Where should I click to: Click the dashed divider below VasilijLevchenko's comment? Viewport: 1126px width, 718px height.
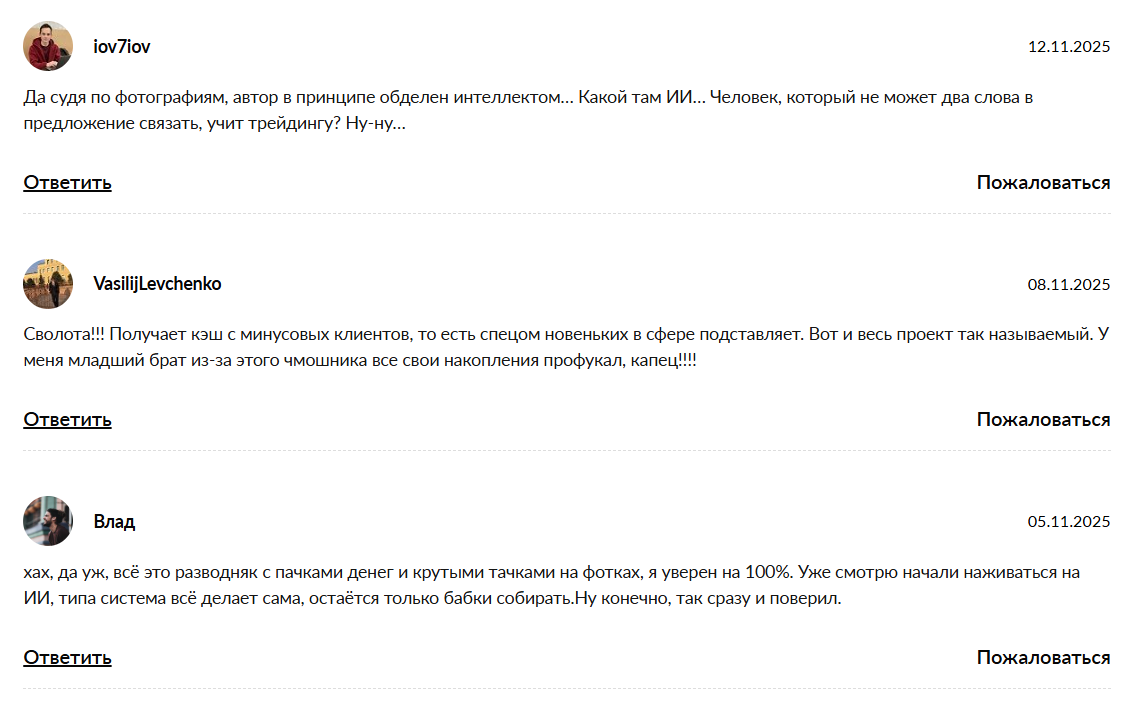pyautogui.click(x=566, y=451)
